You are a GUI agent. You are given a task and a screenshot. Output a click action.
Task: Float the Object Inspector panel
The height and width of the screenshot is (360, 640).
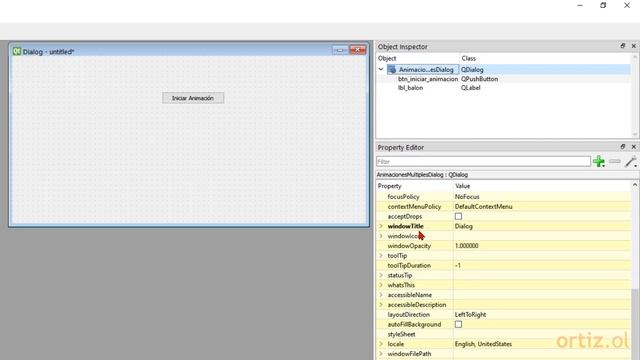(x=622, y=46)
